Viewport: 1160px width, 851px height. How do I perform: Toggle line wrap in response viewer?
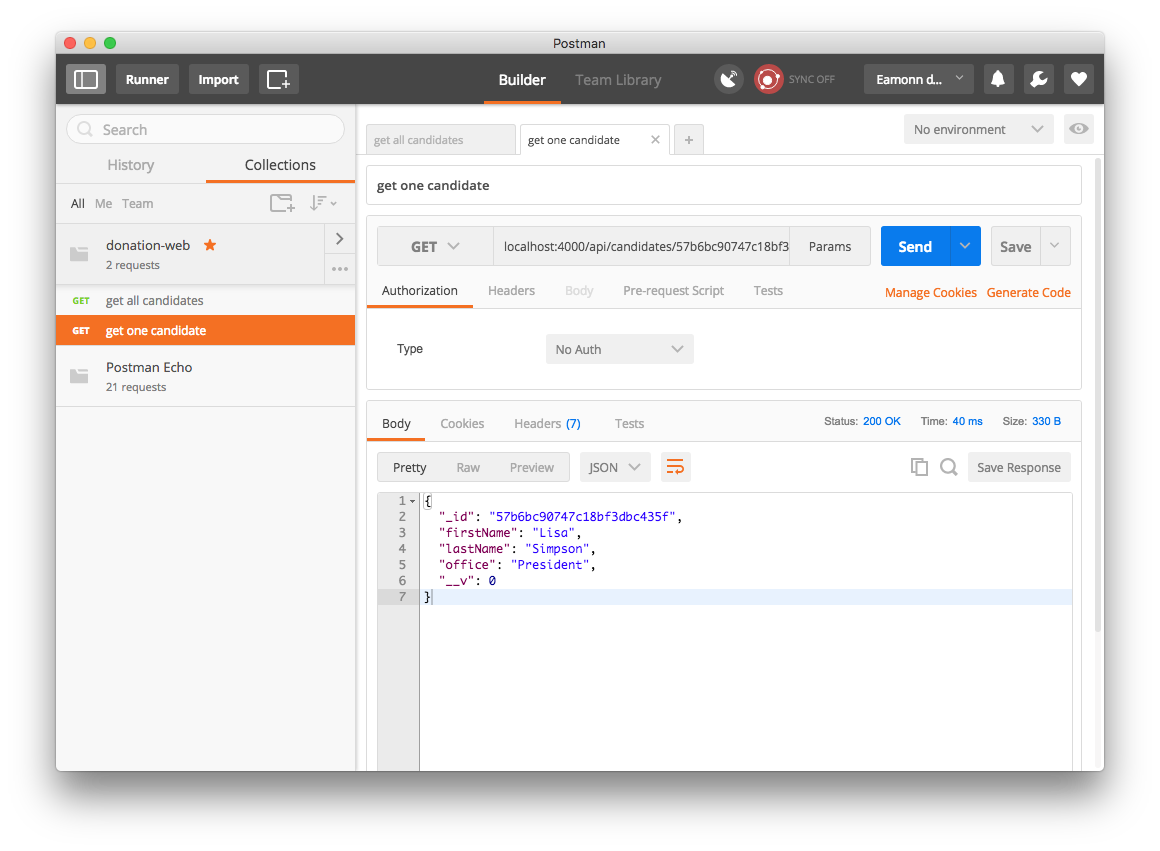click(x=676, y=467)
